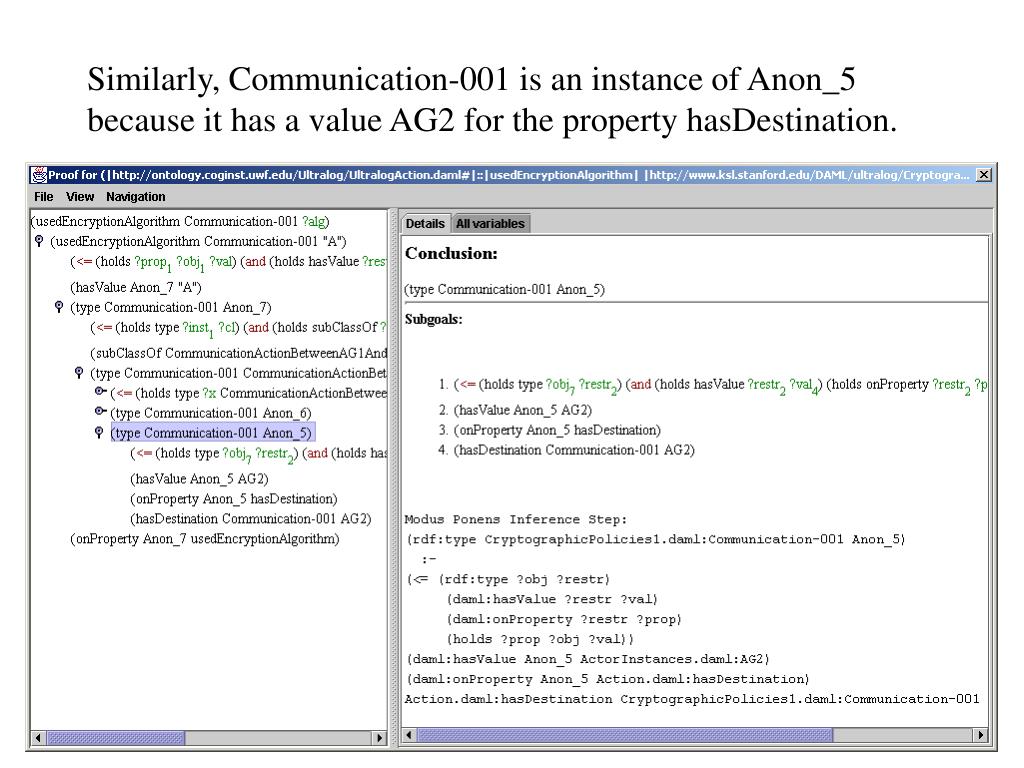Image resolution: width=1024 pixels, height=768 pixels.
Task: Select tree row (hasValue Anon_5 AG2)
Action: pyautogui.click(x=199, y=479)
